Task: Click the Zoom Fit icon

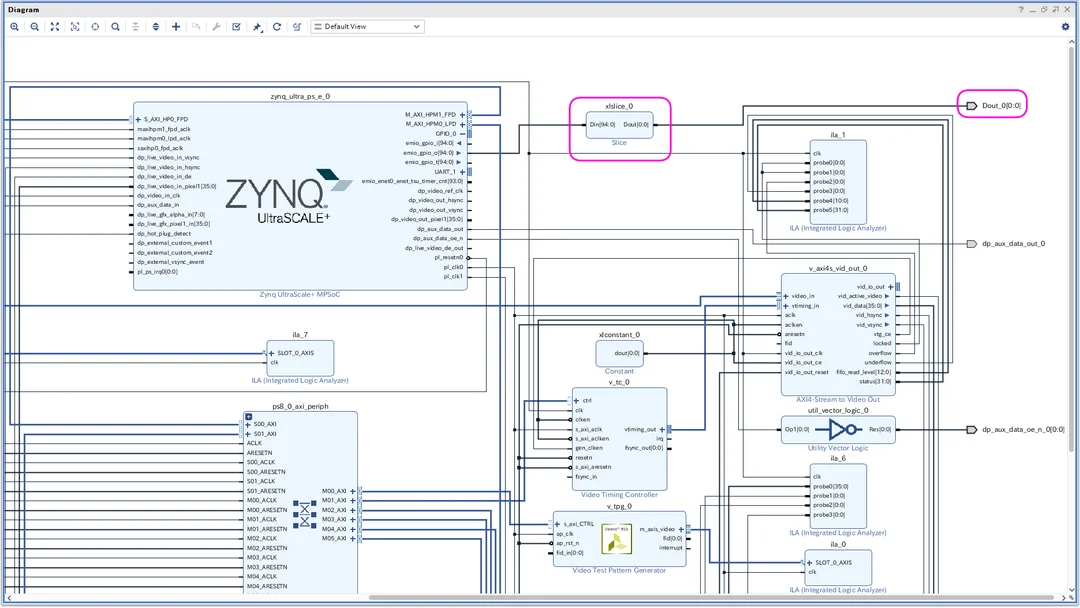Action: click(x=54, y=27)
